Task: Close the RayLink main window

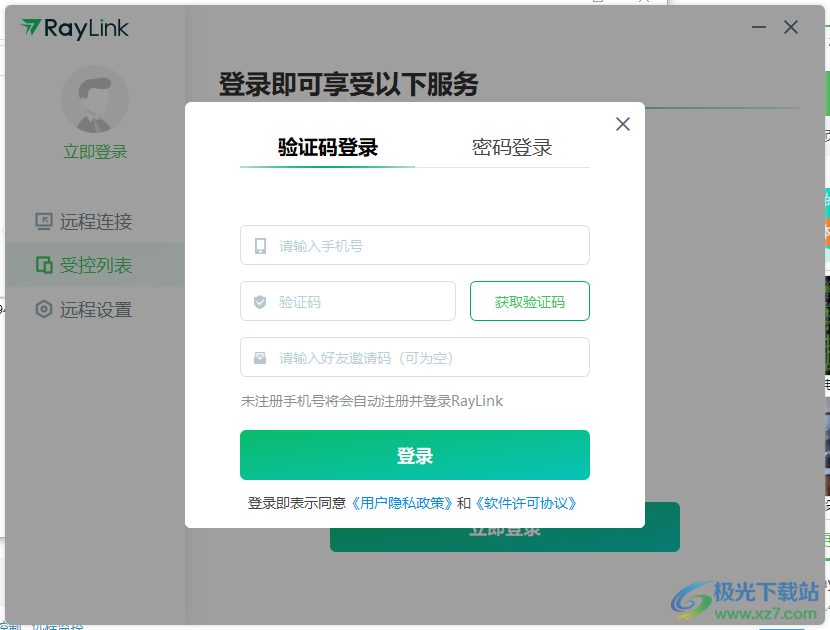Action: click(x=791, y=27)
